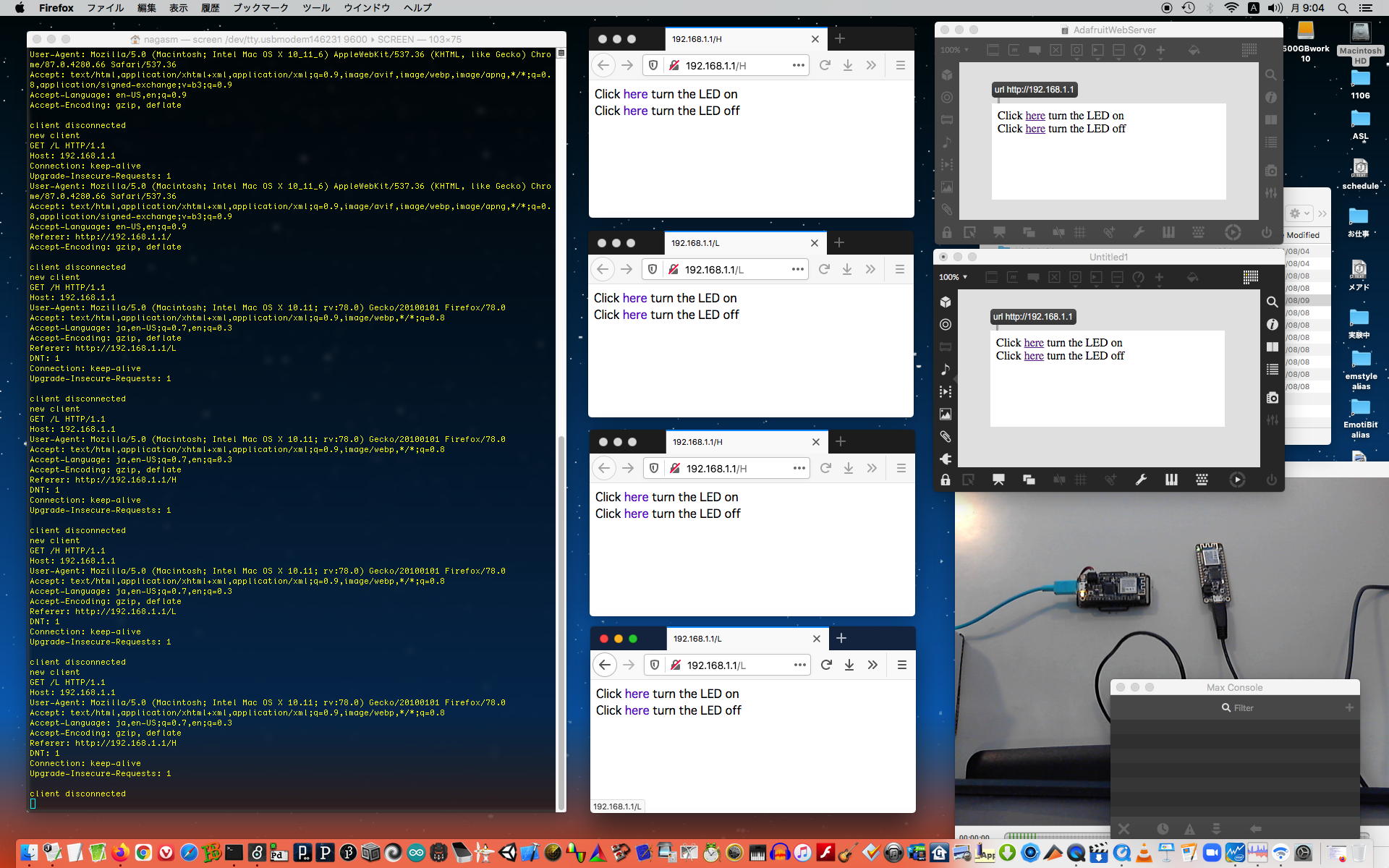1389x868 pixels.
Task: Open page actions ellipsis in bottom Firefox URL bar
Action: (x=799, y=665)
